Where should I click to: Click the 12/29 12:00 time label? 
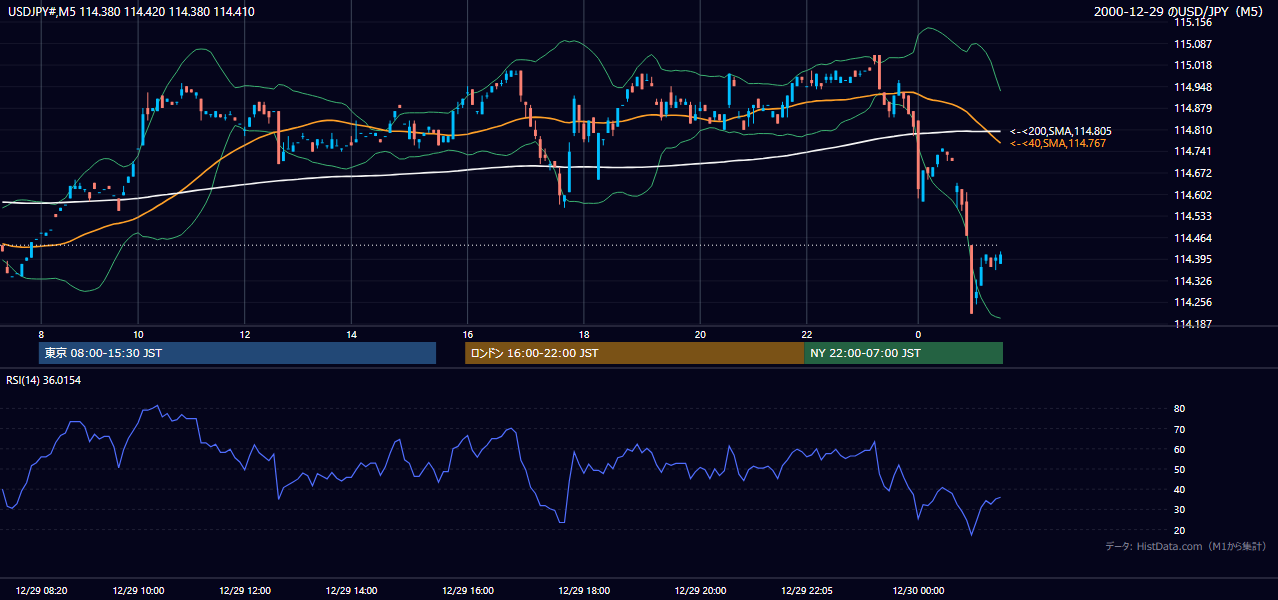(245, 590)
